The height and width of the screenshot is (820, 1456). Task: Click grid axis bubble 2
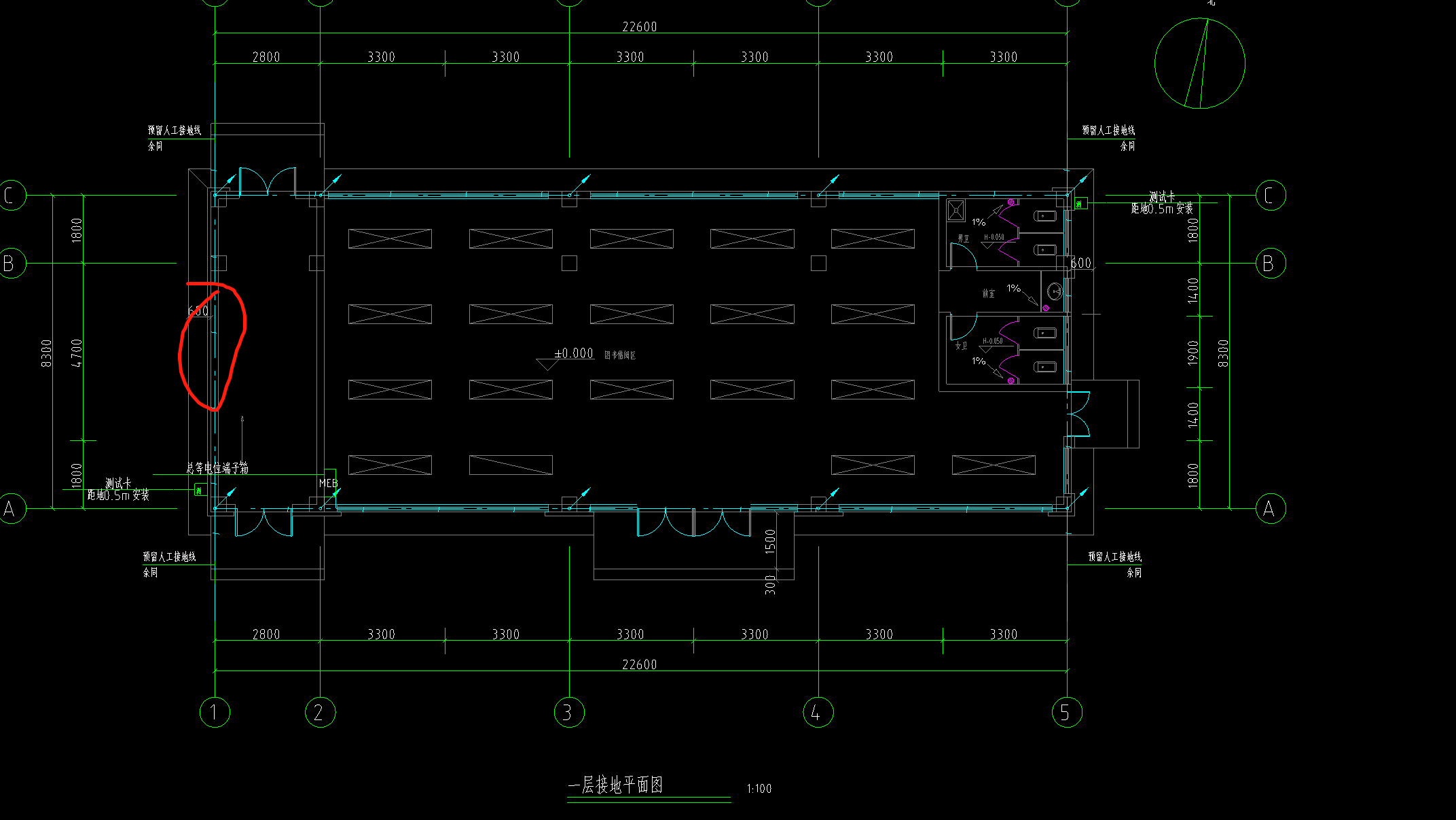320,712
